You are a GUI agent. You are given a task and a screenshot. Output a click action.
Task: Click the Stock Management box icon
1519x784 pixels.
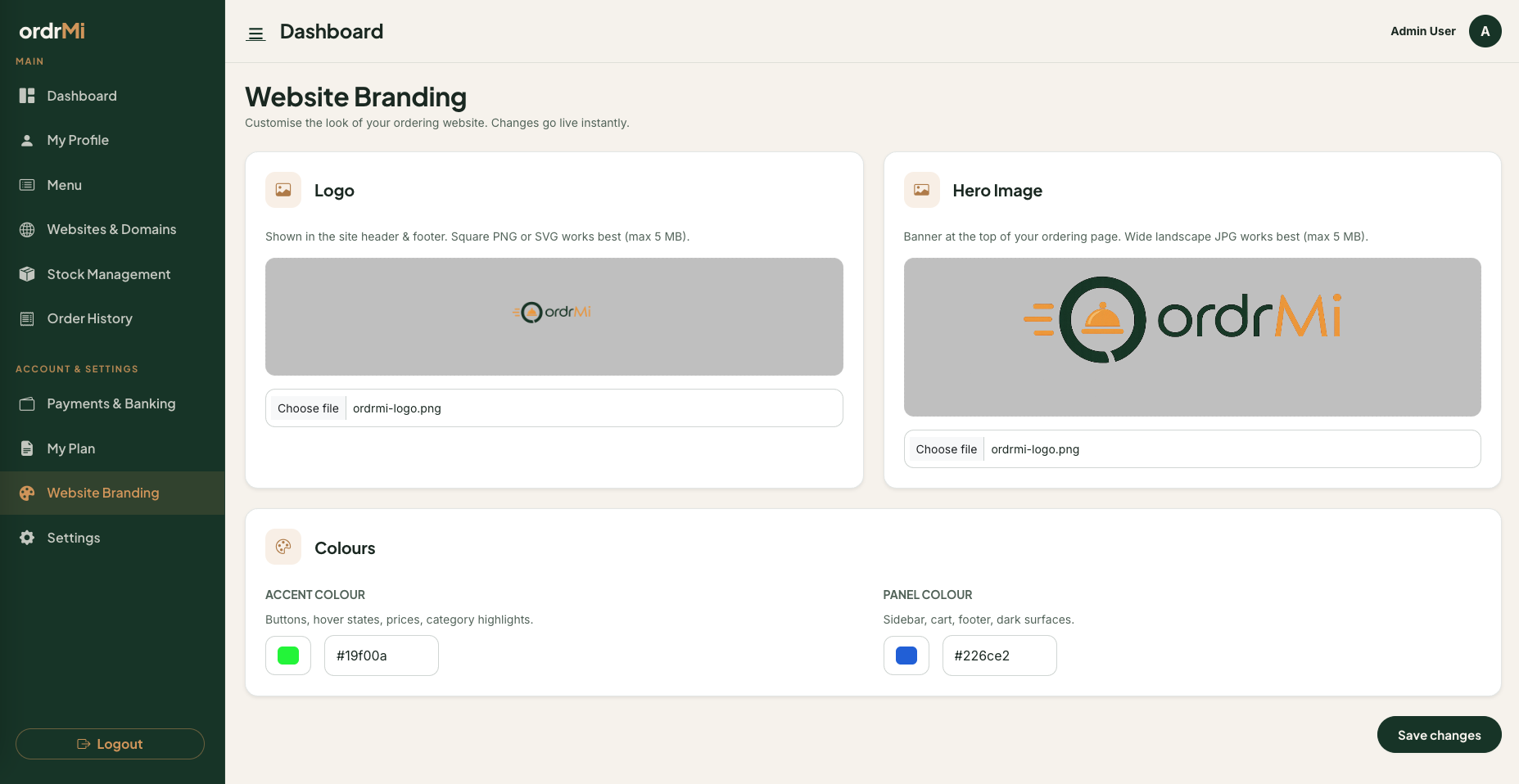pyautogui.click(x=27, y=274)
